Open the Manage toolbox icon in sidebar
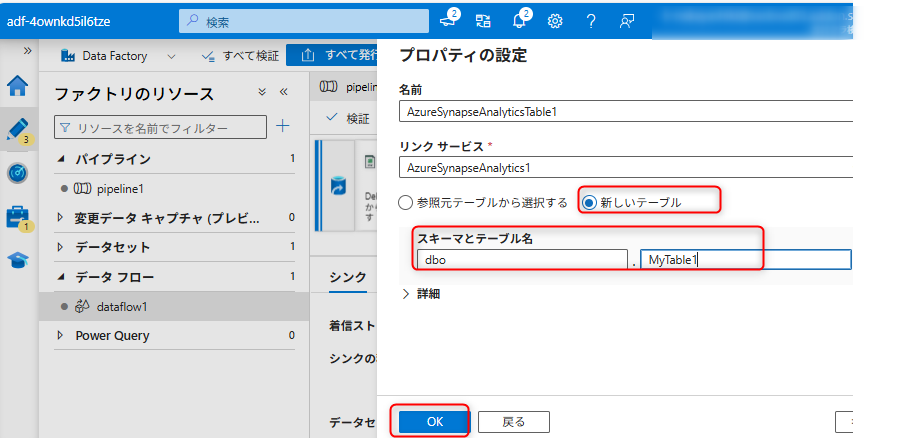 19,217
